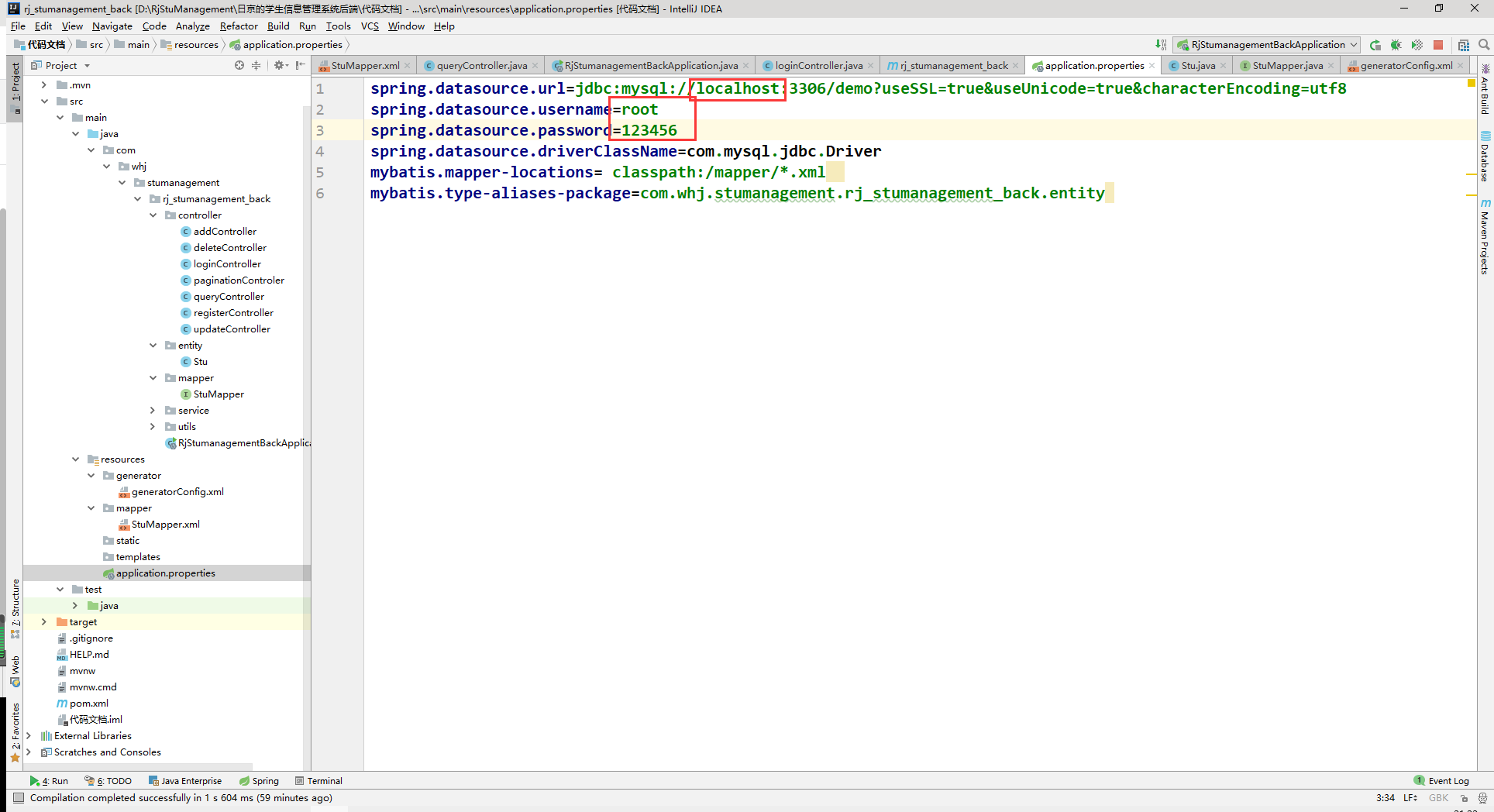The height and width of the screenshot is (812, 1494).
Task: Run with coverage icon in toolbar
Action: pos(1417,45)
